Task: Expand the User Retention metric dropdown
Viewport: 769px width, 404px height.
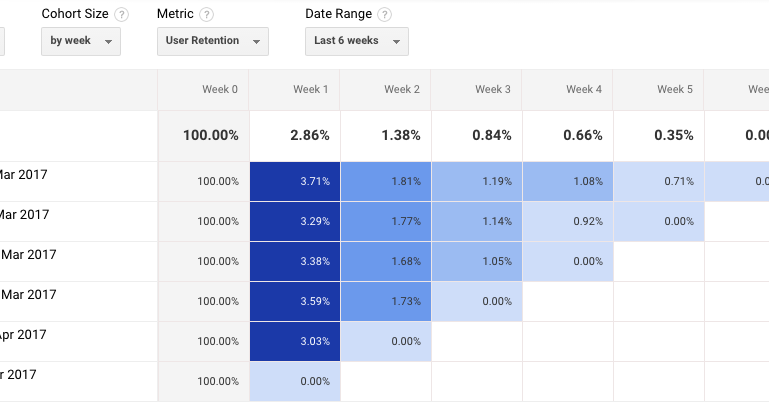Action: (x=213, y=41)
